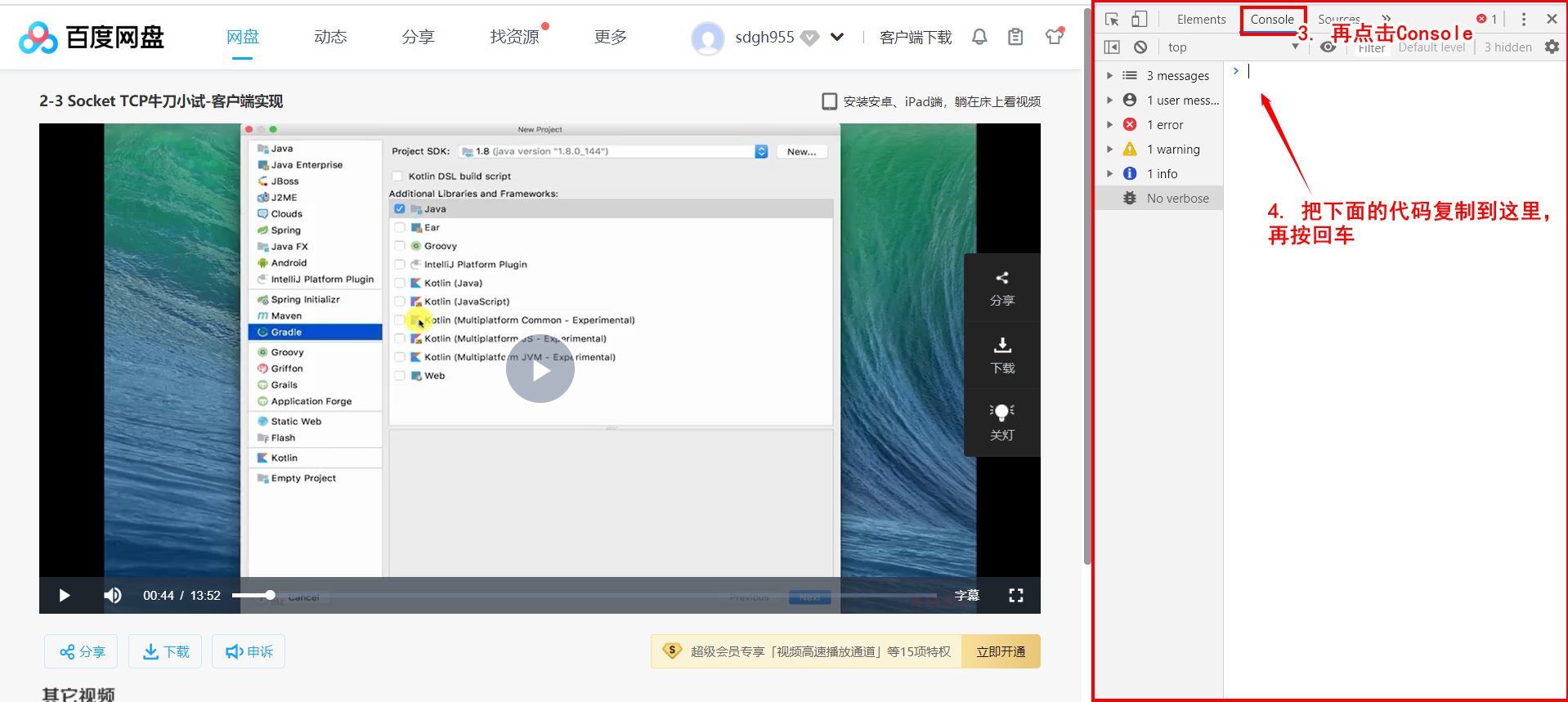The image size is (1568, 702).
Task: Select the DevTools inspect element icon
Action: coord(1112,19)
